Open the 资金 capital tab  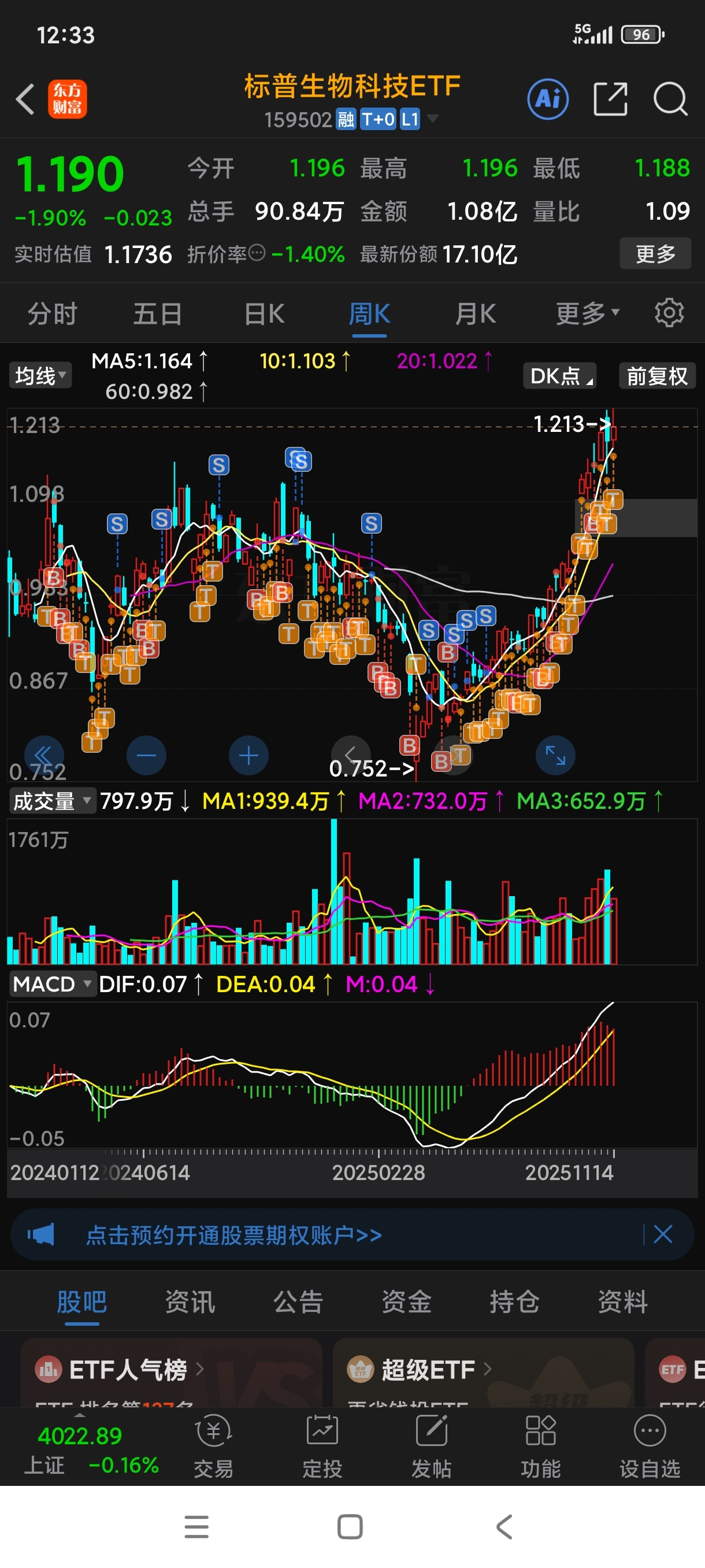click(x=406, y=1301)
